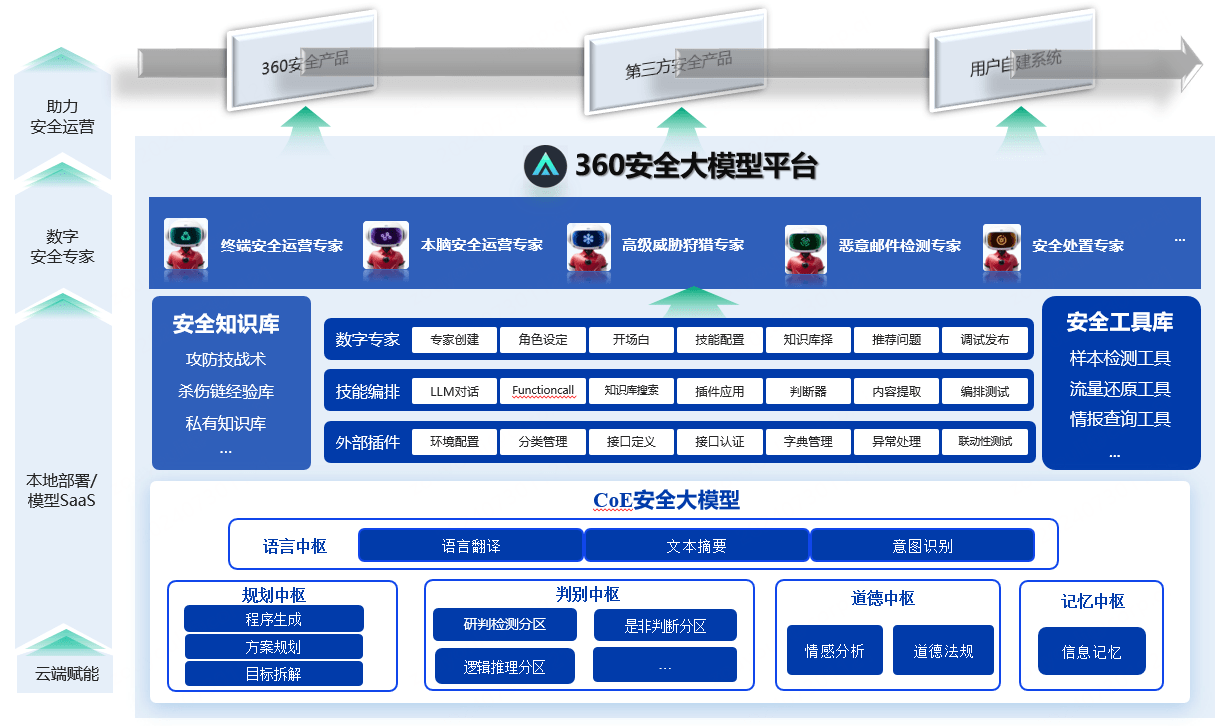This screenshot has width=1225, height=726.
Task: Select the 分类管理 box
Action: [543, 441]
